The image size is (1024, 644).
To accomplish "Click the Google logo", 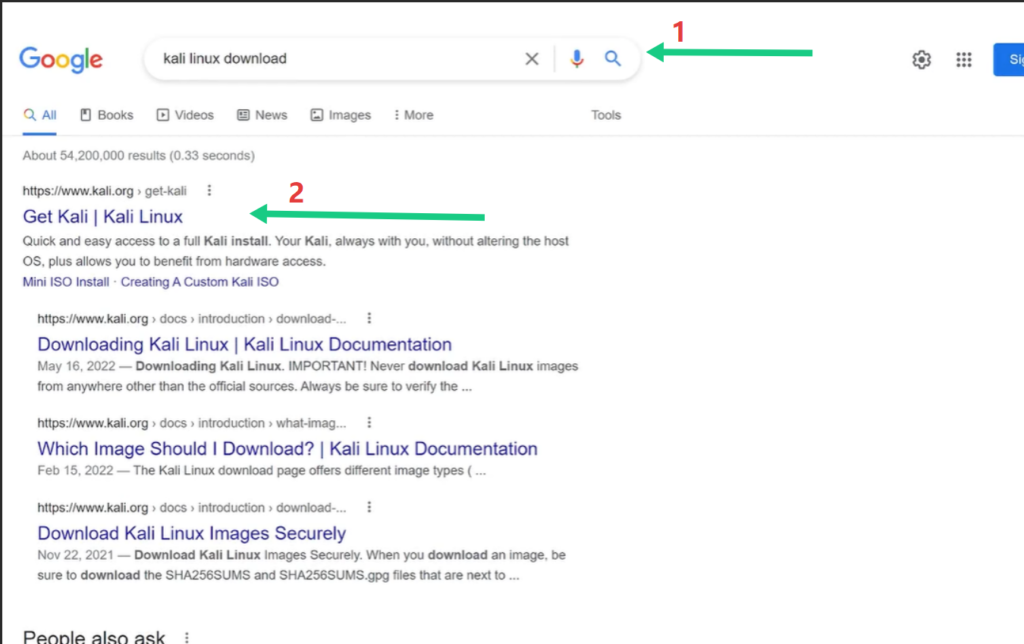I will pos(61,59).
